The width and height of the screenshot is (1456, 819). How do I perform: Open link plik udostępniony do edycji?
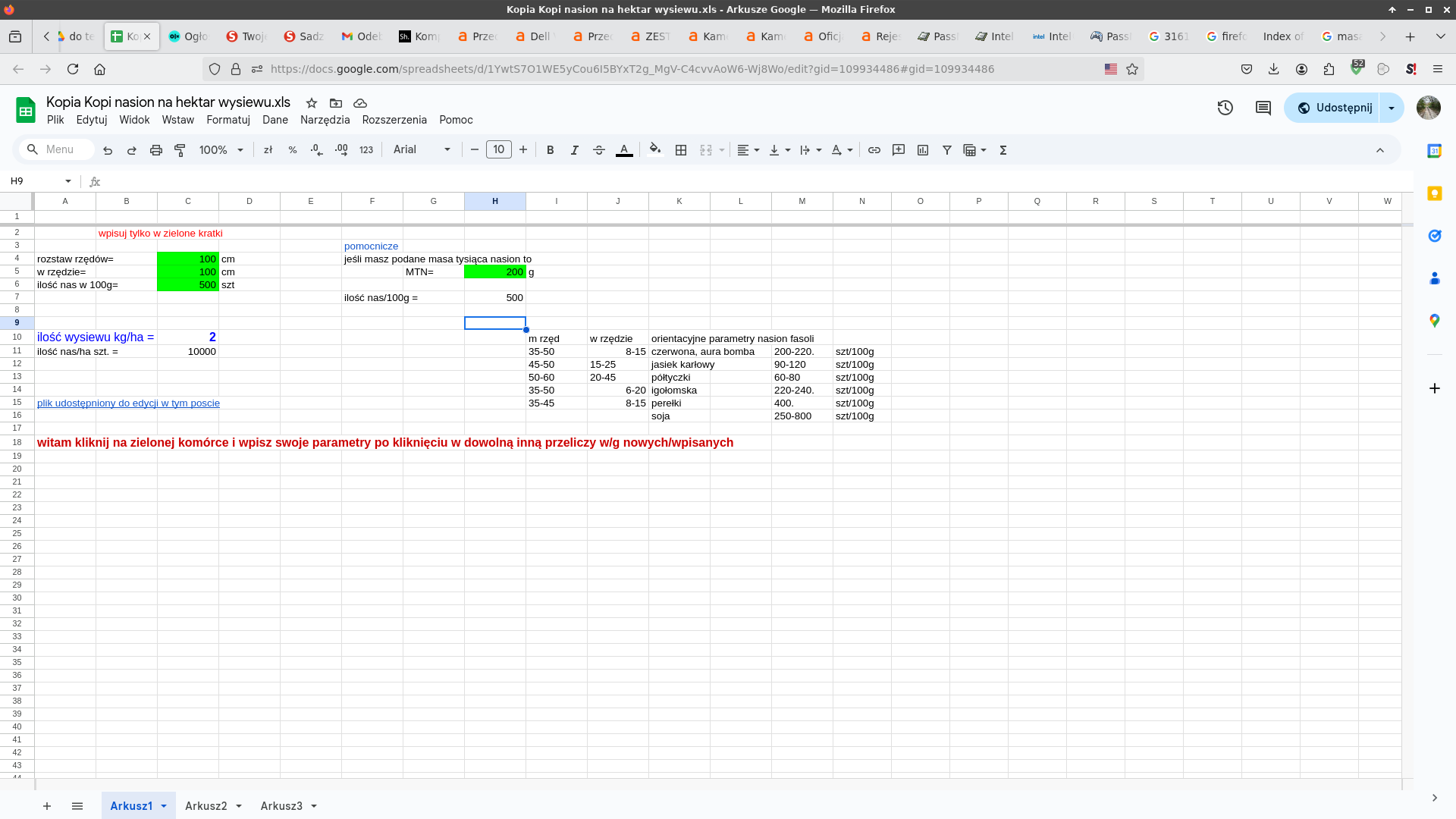[x=128, y=403]
